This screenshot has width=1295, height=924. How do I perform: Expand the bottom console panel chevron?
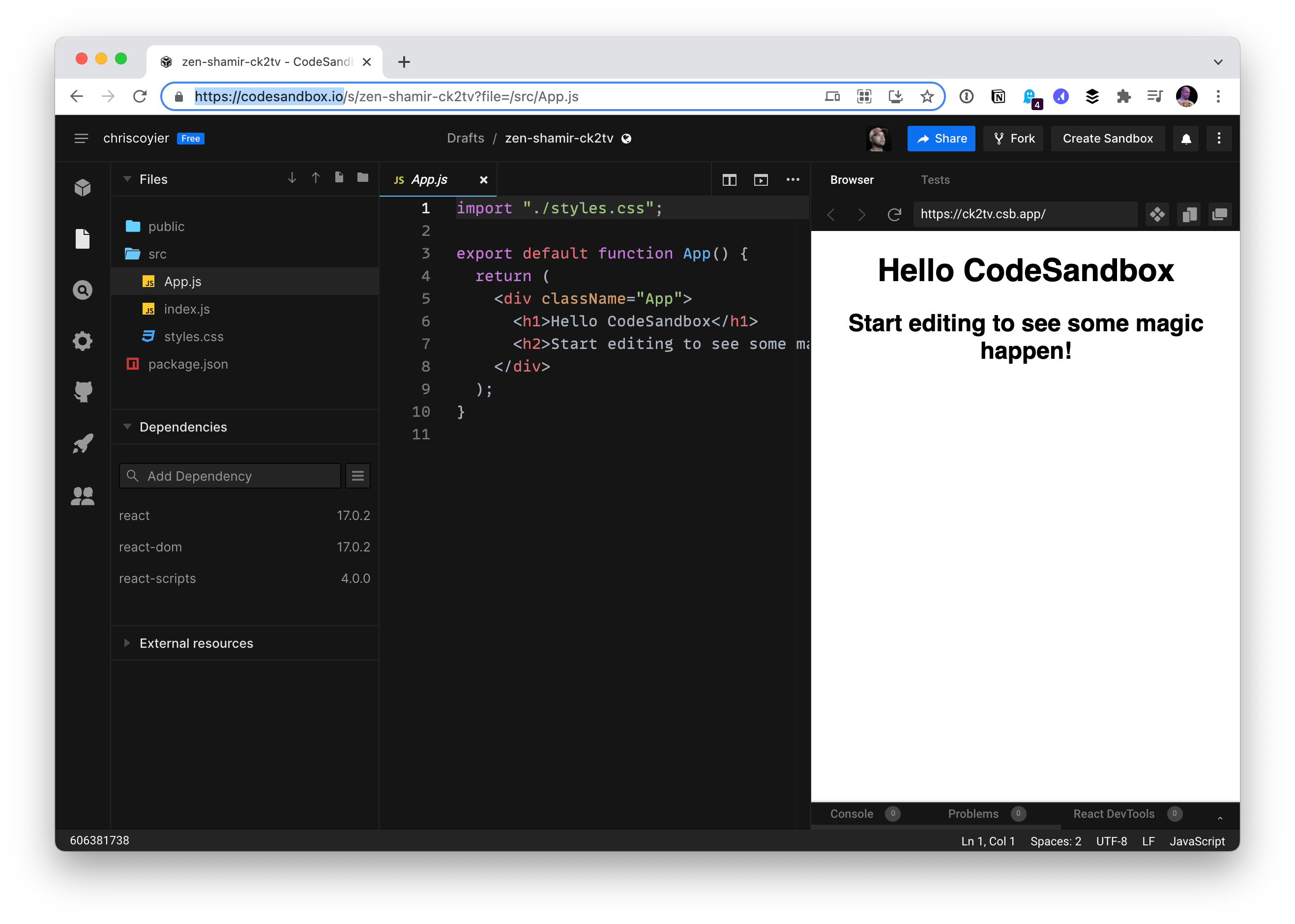1220,818
